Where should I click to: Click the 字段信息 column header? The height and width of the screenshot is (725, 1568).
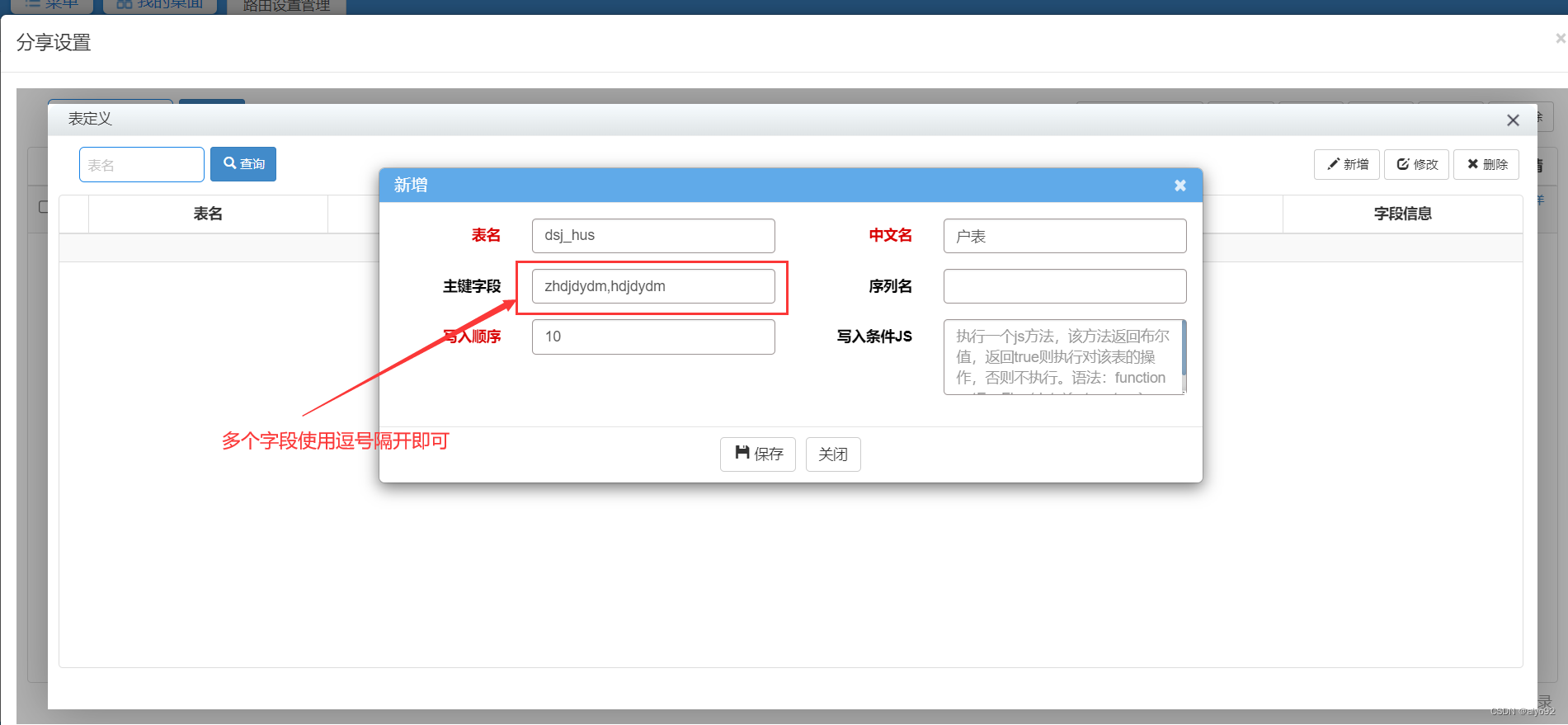click(1402, 214)
